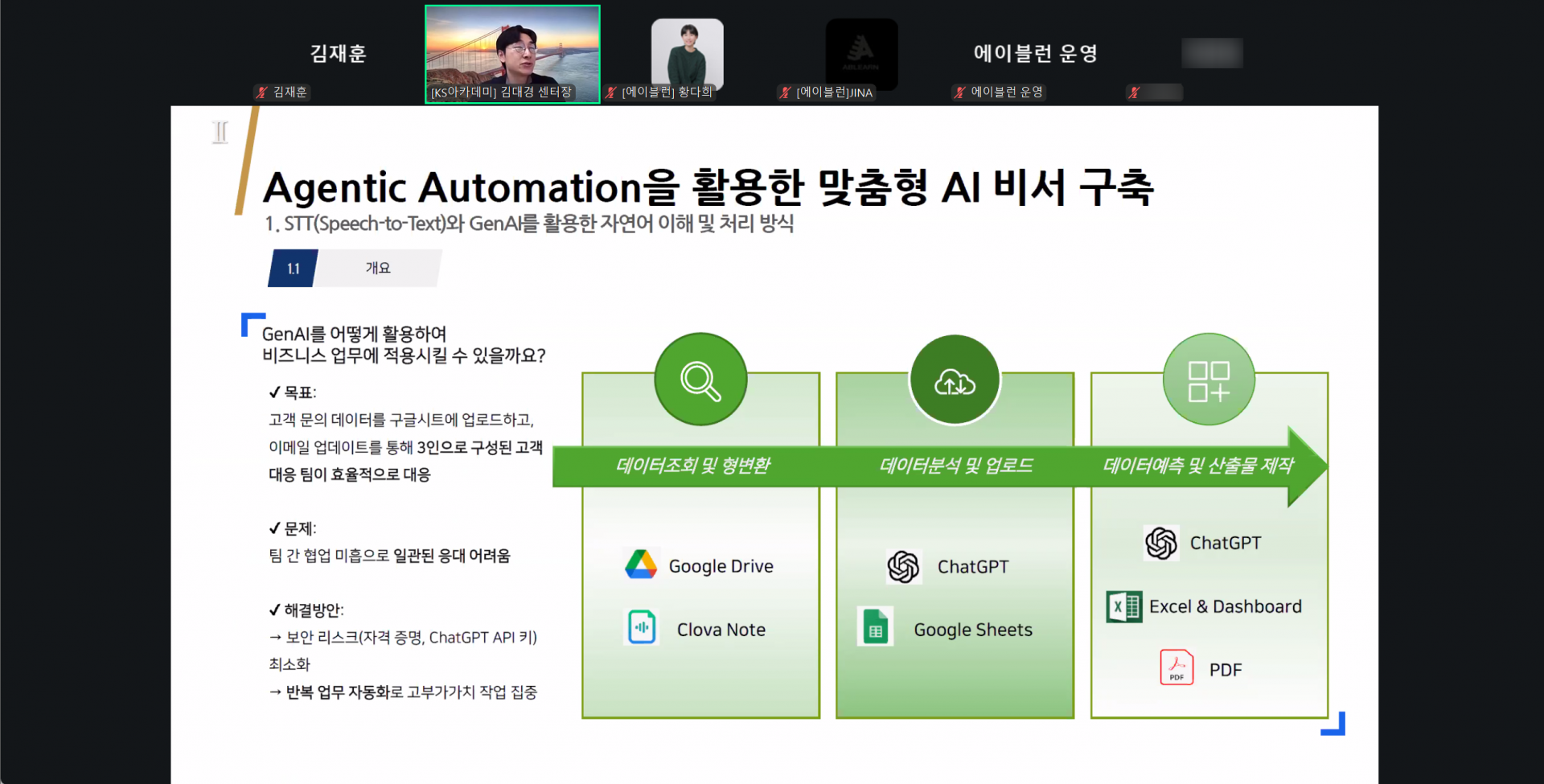Image resolution: width=1544 pixels, height=784 pixels.
Task: Click the muted mic icon beside 황다희 name
Action: click(x=610, y=92)
